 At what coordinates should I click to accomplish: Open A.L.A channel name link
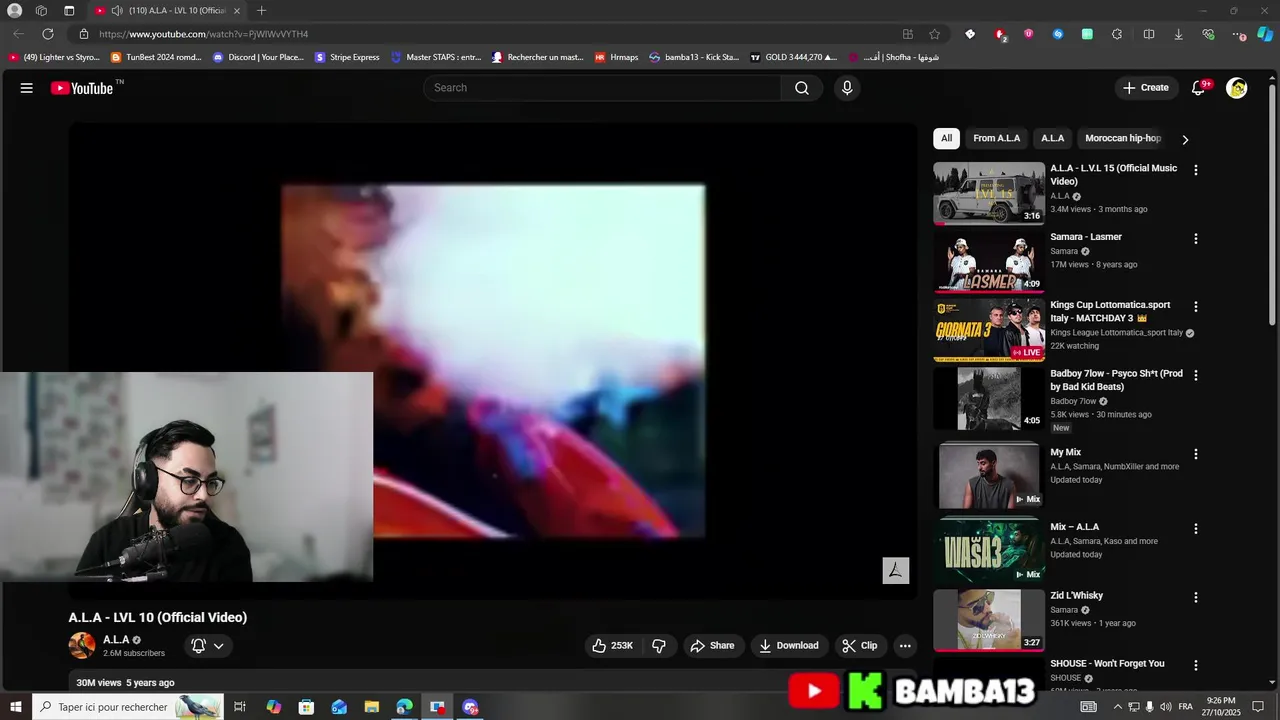tap(116, 640)
